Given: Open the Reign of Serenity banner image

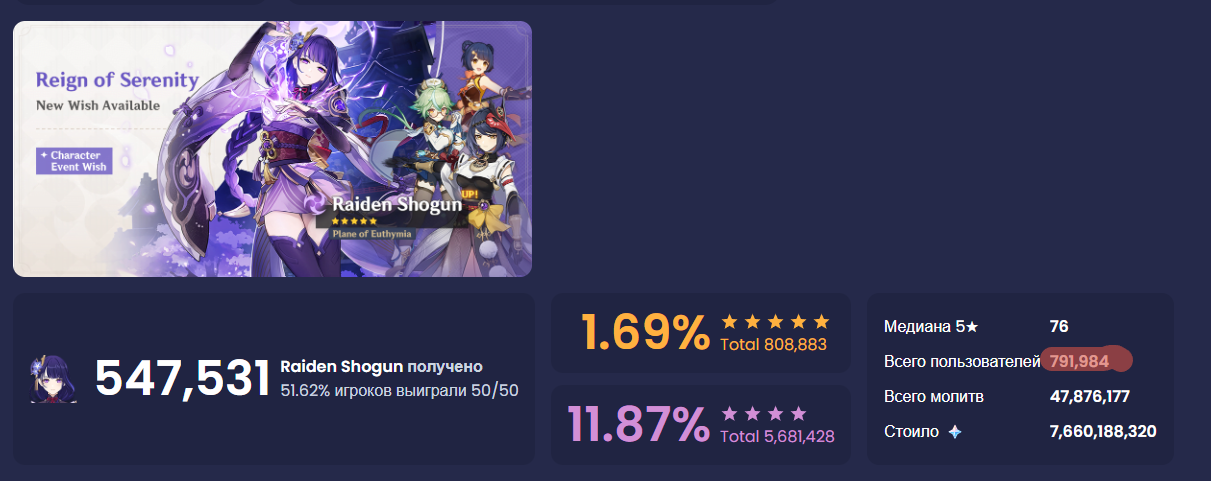Looking at the screenshot, I should click(272, 149).
